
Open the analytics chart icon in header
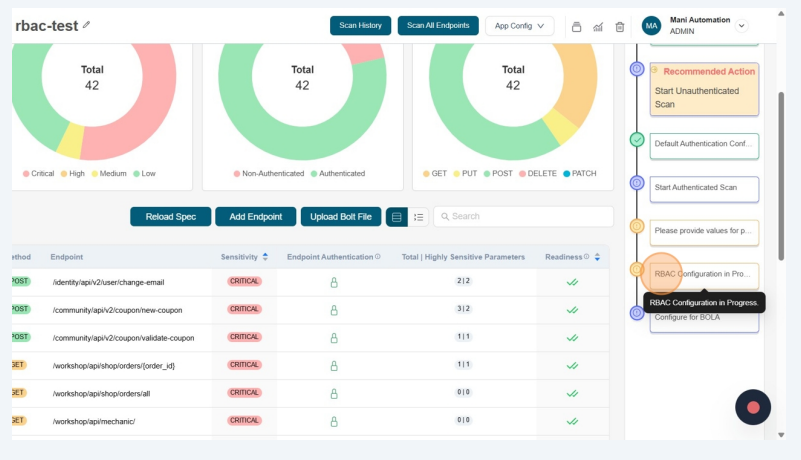pos(598,27)
